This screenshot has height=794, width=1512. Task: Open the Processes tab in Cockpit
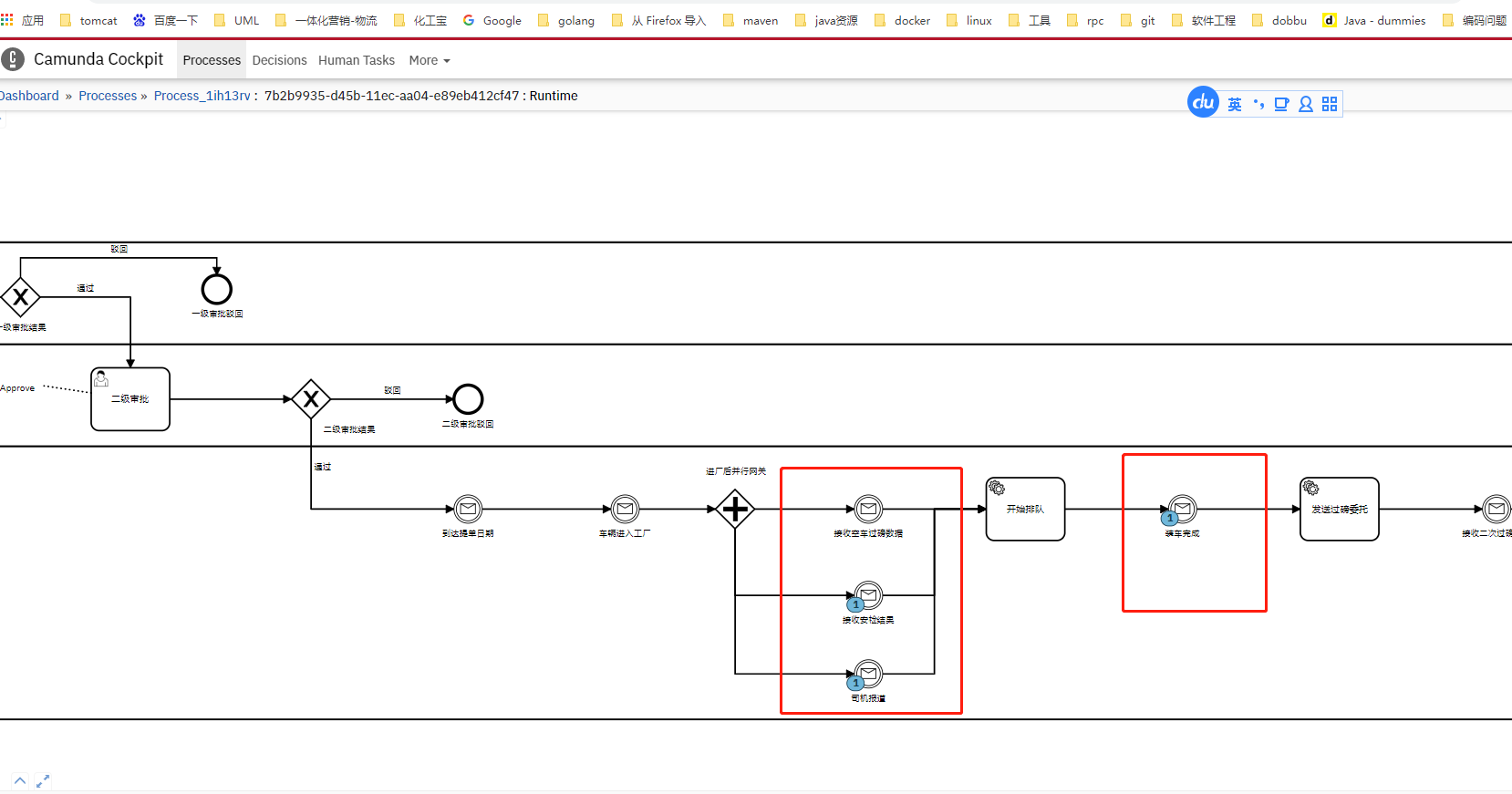point(212,60)
